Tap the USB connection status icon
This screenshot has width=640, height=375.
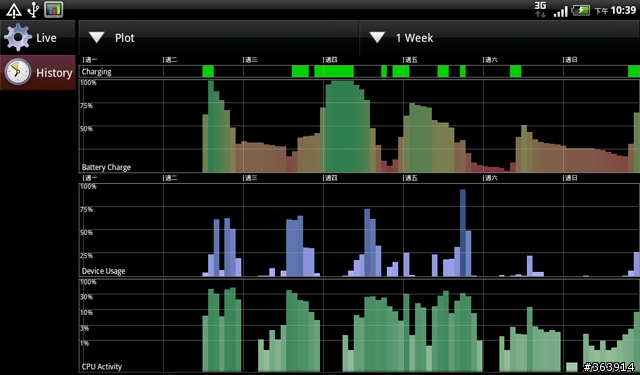[x=33, y=10]
